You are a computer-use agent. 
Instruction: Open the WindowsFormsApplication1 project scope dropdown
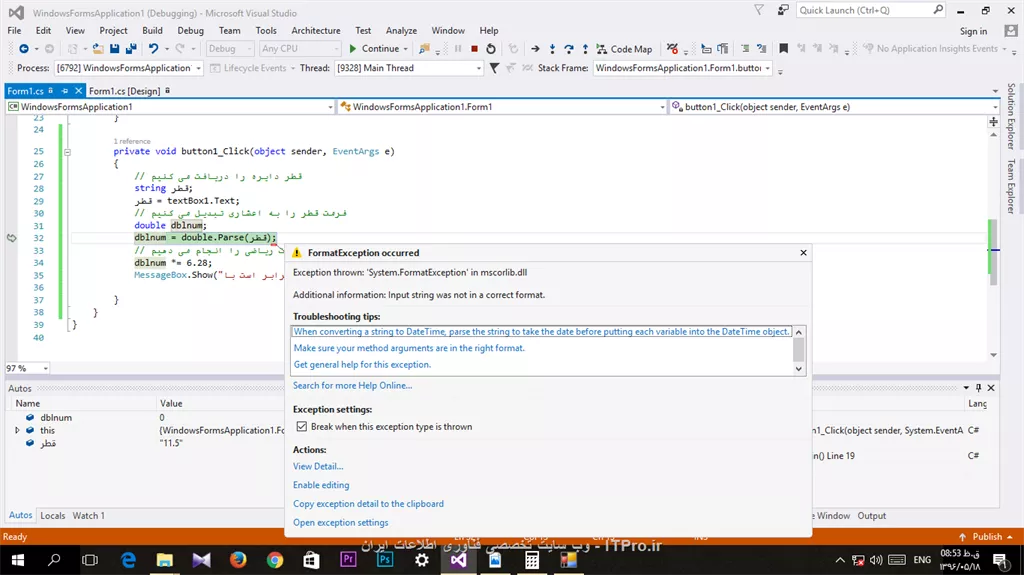coord(330,107)
